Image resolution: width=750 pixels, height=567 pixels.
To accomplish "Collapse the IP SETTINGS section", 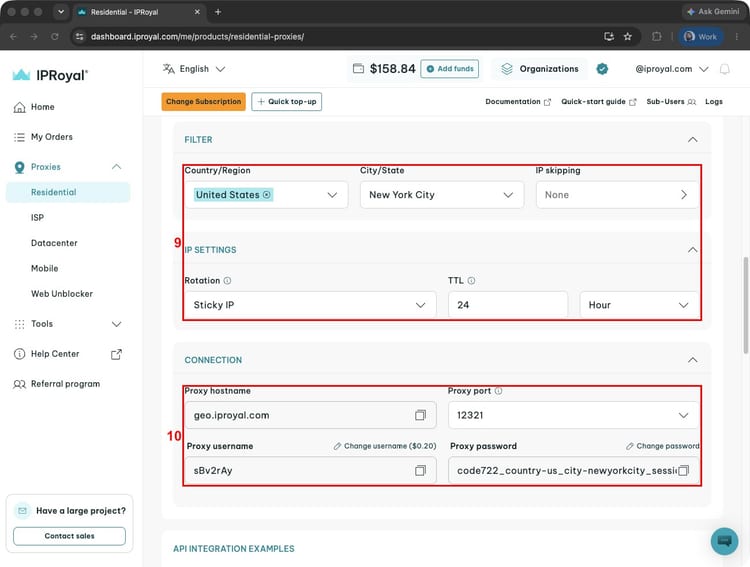I will 692,250.
